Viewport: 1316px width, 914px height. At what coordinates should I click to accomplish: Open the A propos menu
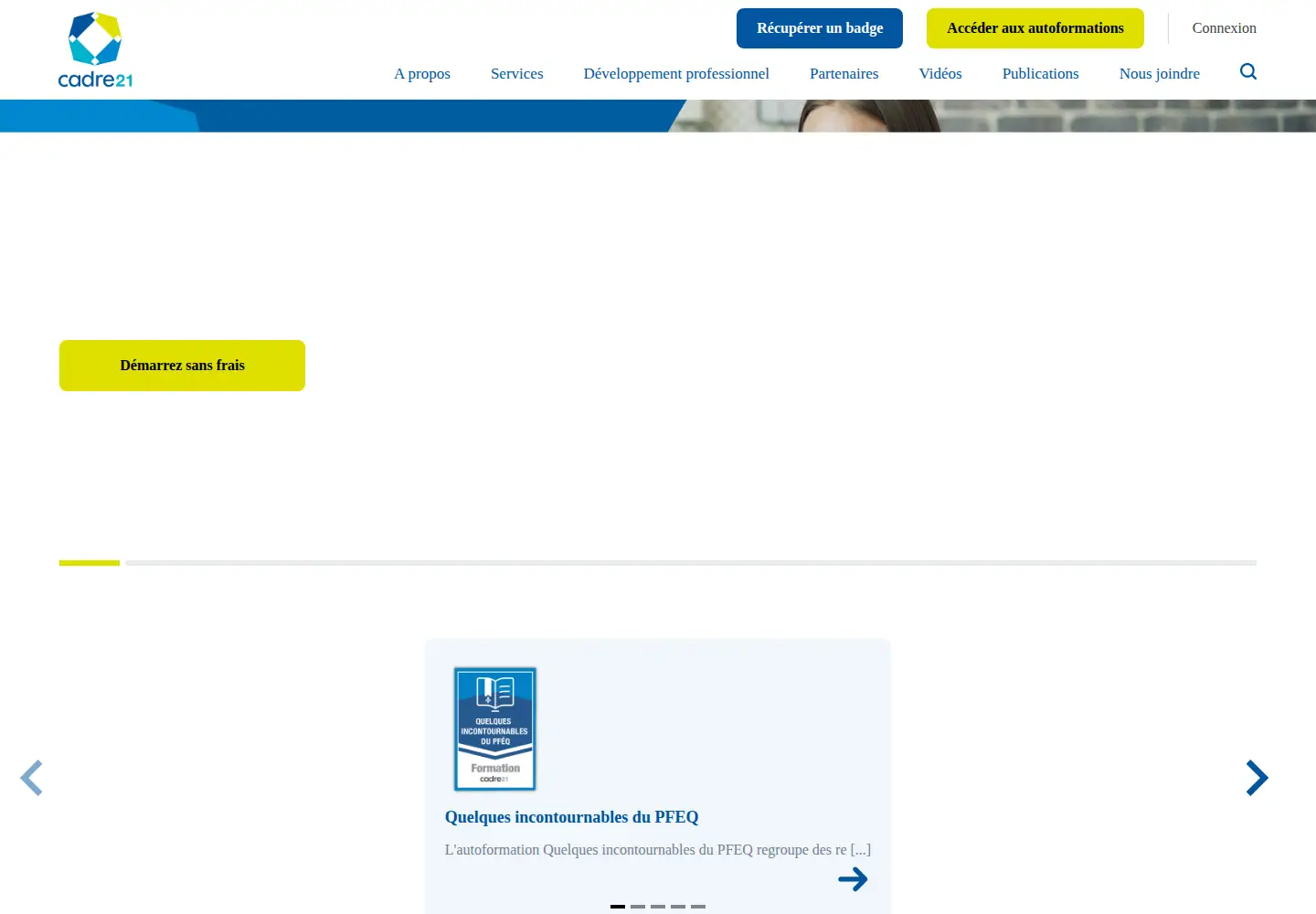tap(422, 74)
